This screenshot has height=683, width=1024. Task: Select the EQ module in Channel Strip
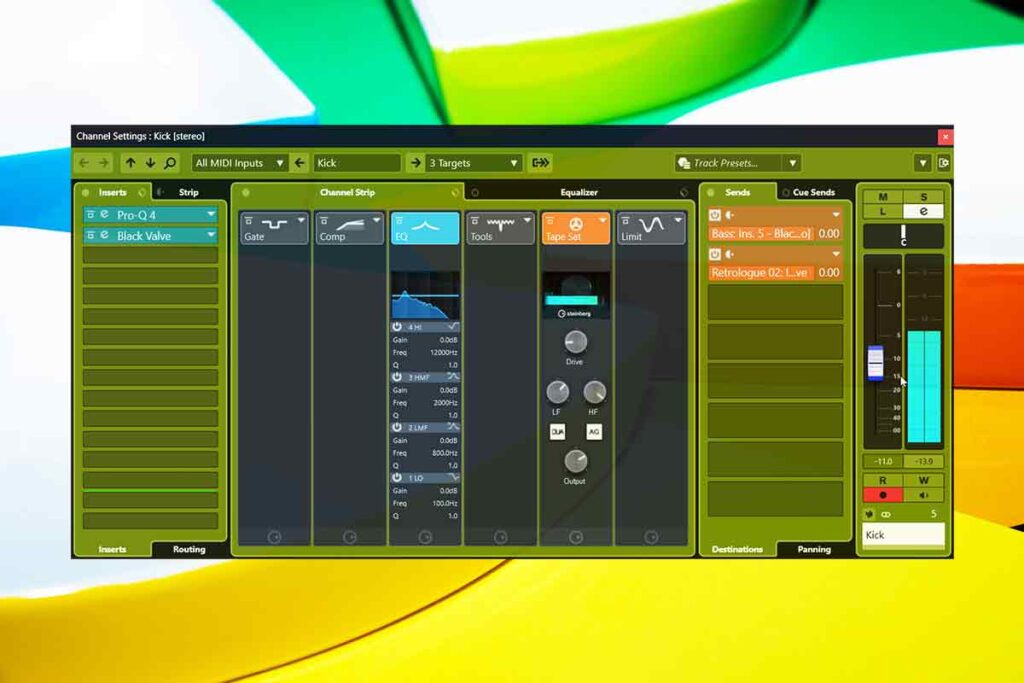click(424, 228)
